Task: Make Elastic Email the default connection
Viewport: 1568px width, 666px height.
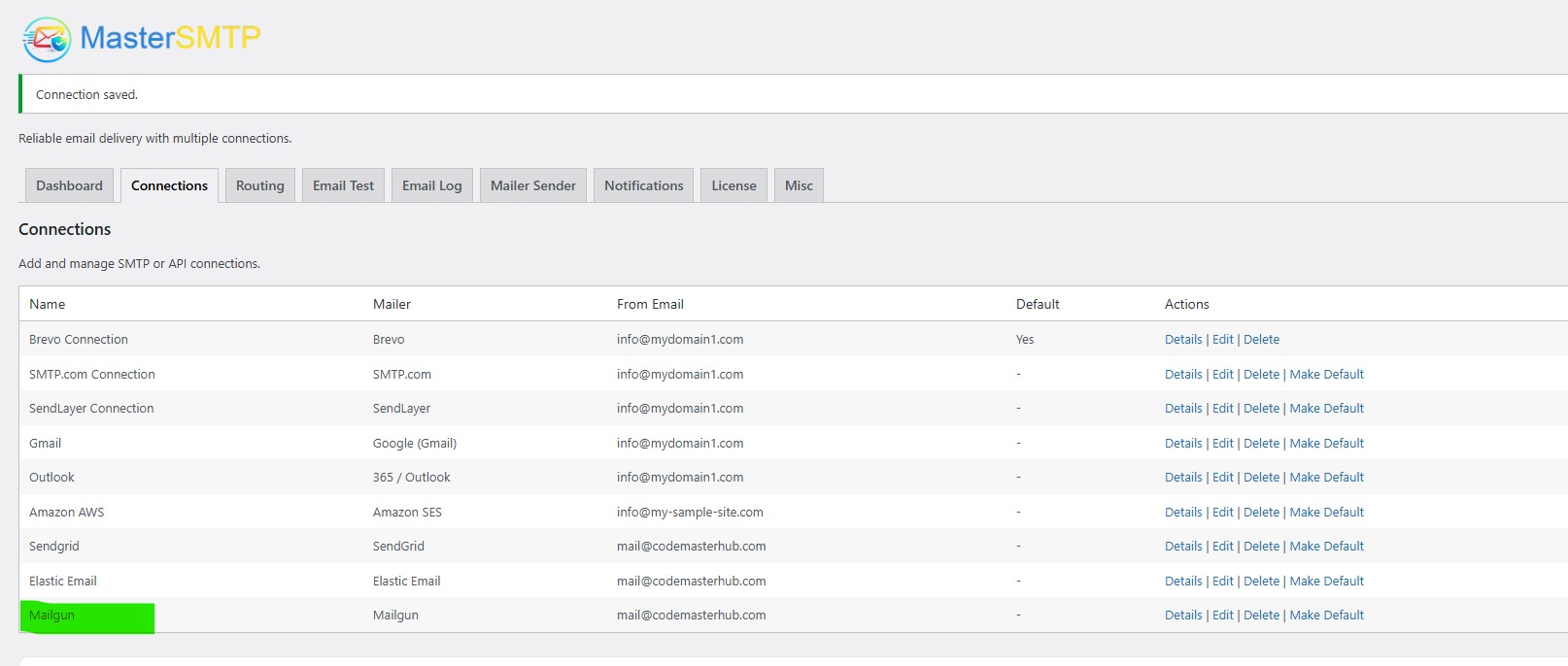Action: [1326, 582]
